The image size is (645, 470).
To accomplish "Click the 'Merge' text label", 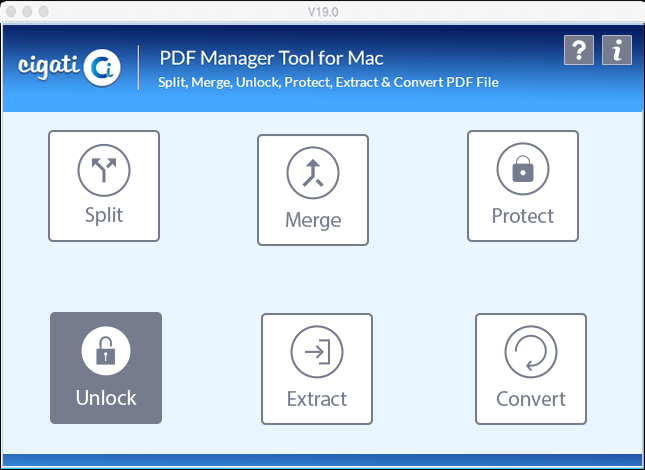I will tap(313, 220).
